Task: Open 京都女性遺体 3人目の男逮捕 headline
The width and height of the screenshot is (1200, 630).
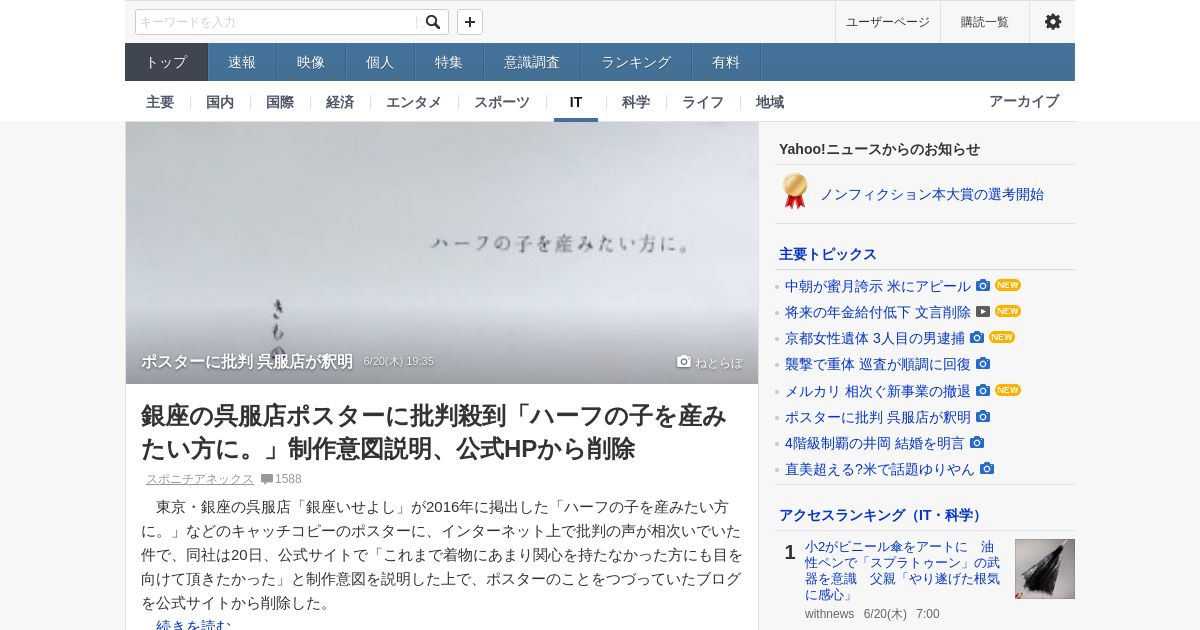Action: coord(875,338)
